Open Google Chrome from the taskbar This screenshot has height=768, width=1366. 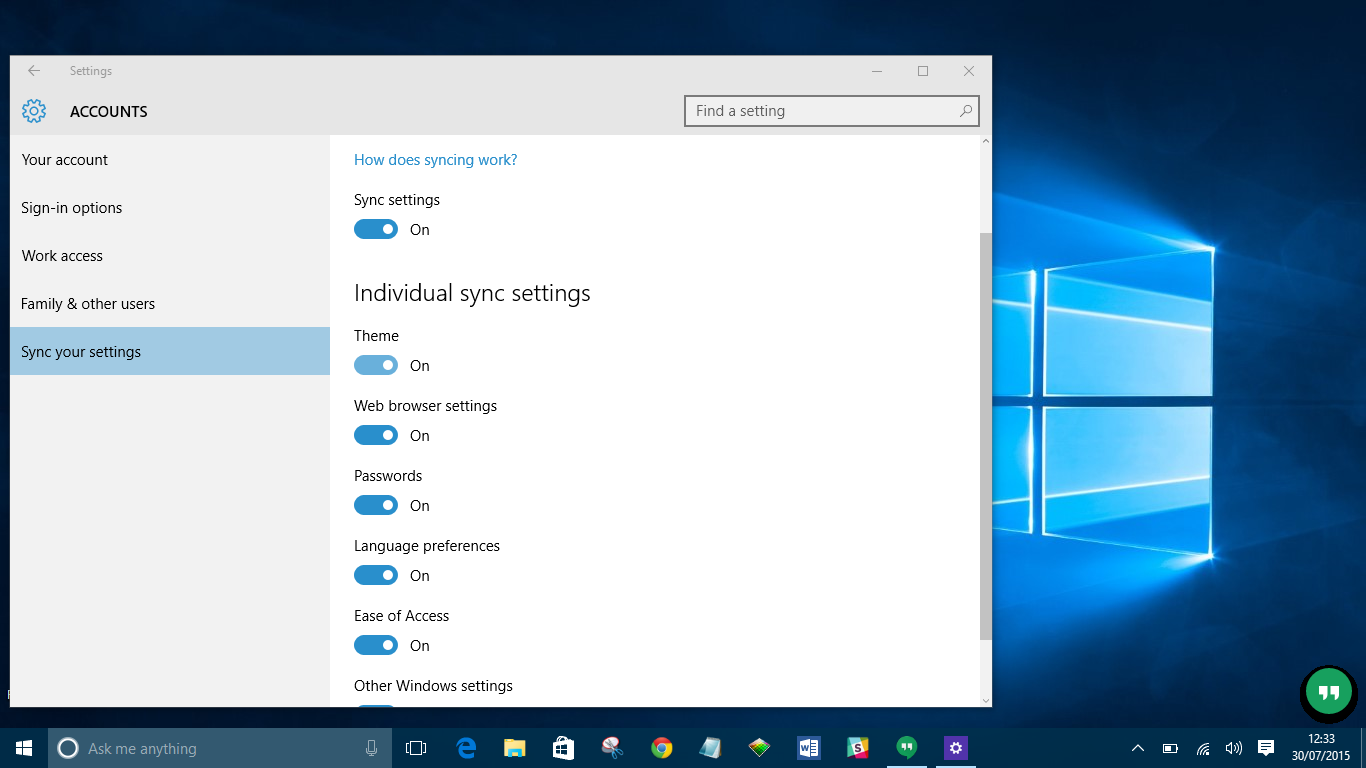click(x=661, y=748)
